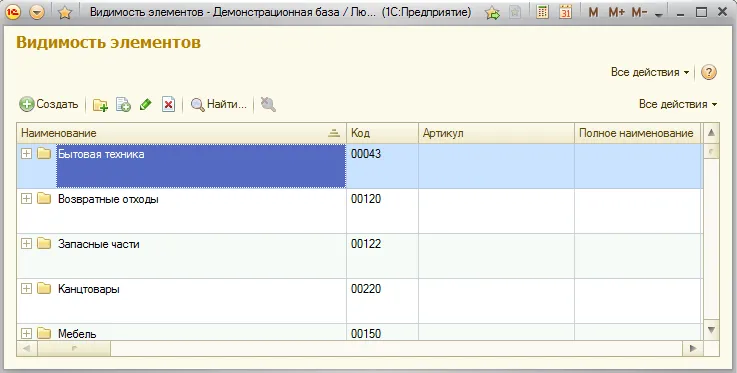Click the Создать button
The width and height of the screenshot is (737, 373).
49,104
